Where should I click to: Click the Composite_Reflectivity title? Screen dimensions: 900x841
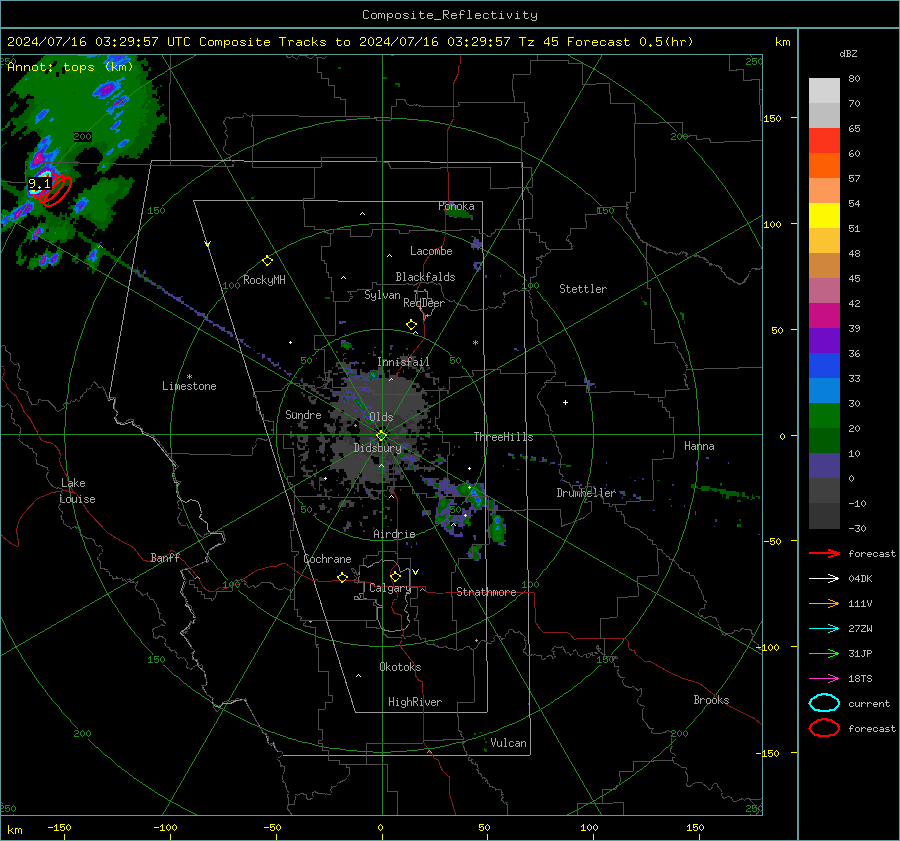coord(449,15)
